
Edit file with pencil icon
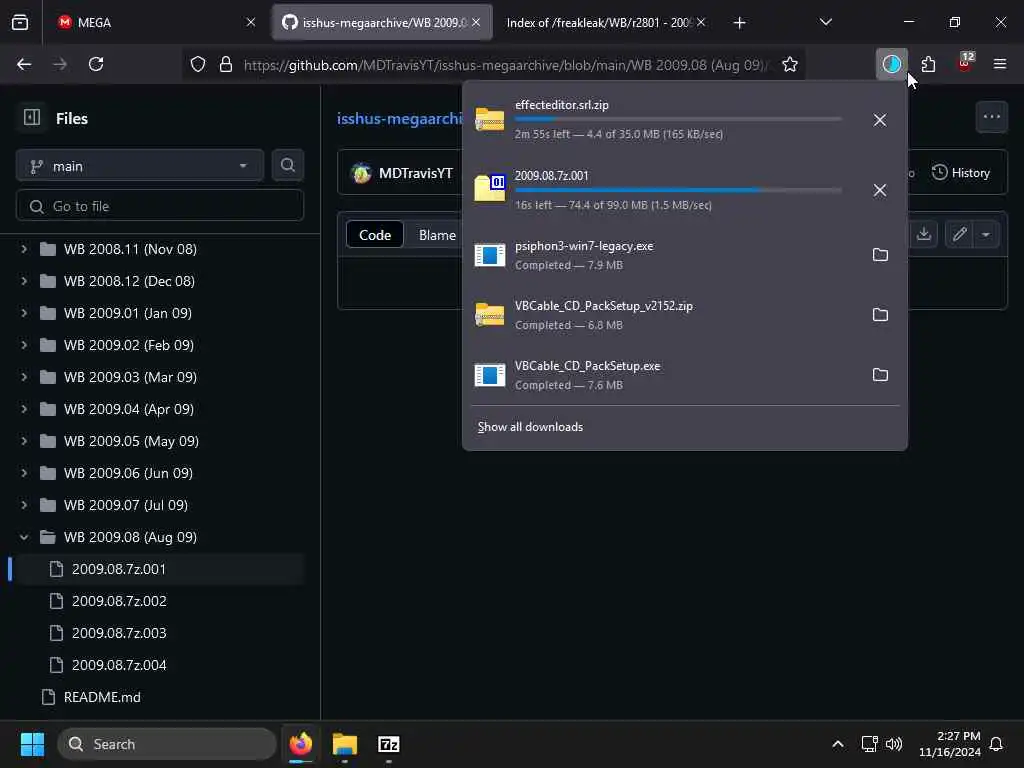pos(959,234)
